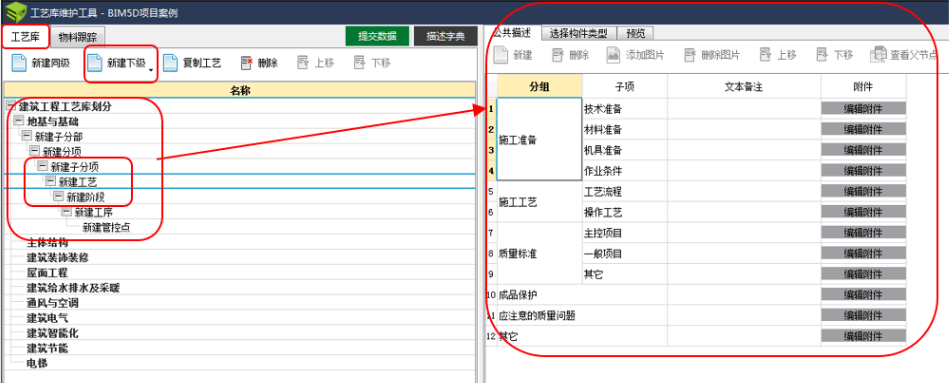The width and height of the screenshot is (950, 383).
Task: Click 编辑附件 for 主控项目 row
Action: 863,233
